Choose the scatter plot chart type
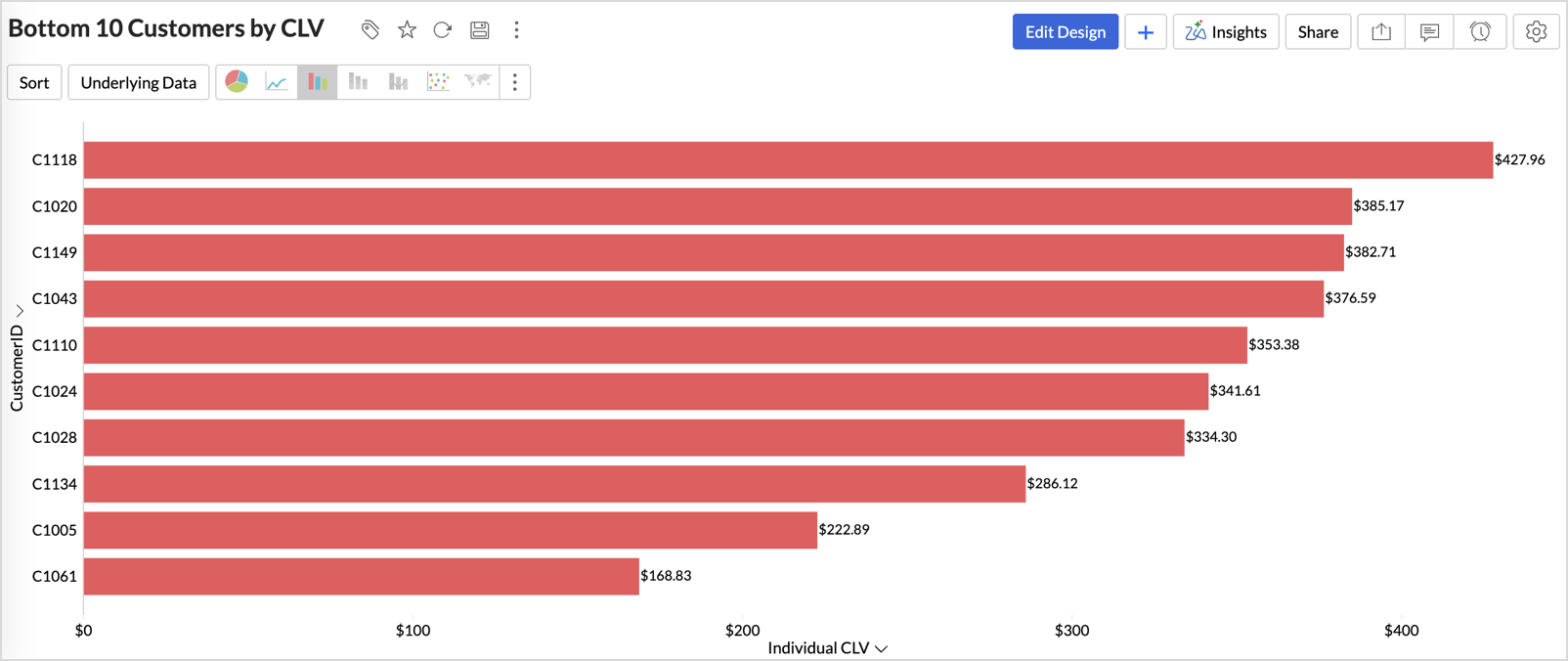The width and height of the screenshot is (1568, 661). (438, 82)
